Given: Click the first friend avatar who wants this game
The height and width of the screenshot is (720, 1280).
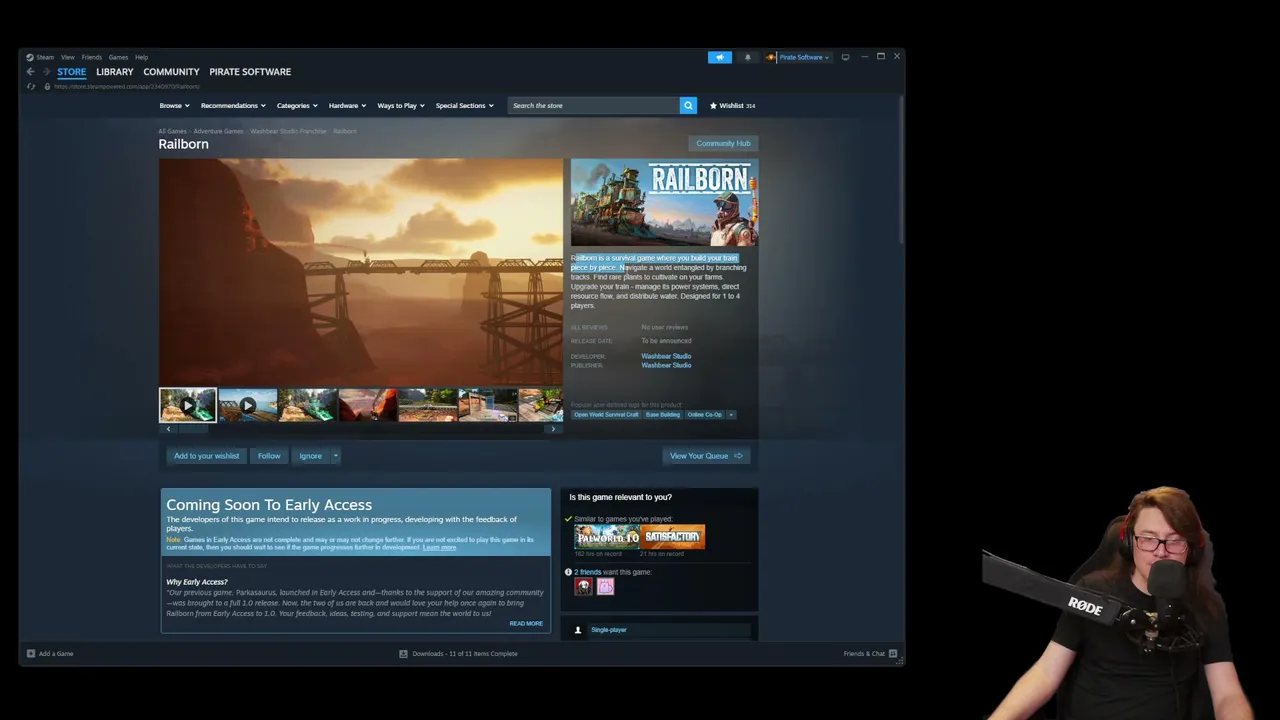Looking at the screenshot, I should click(583, 587).
